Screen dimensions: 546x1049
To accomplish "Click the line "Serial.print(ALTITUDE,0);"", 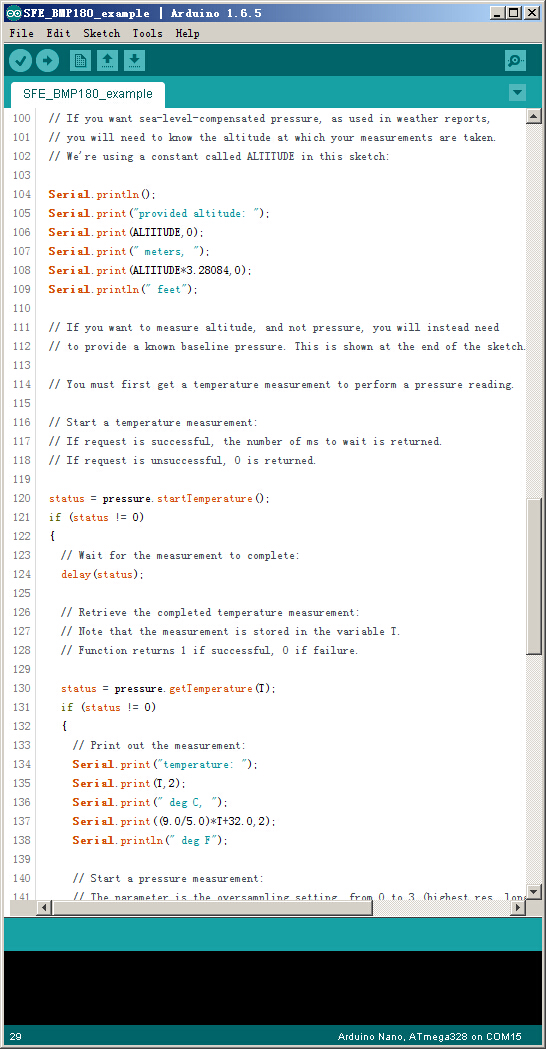I will click(126, 232).
